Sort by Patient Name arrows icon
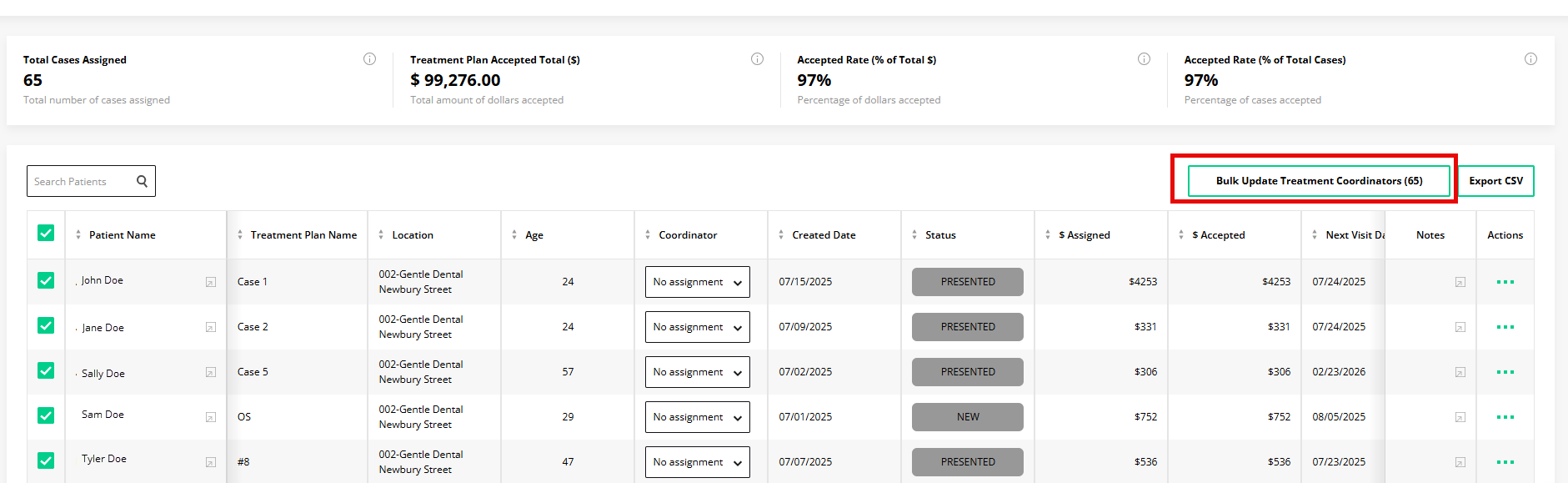1568x483 pixels. coord(78,235)
